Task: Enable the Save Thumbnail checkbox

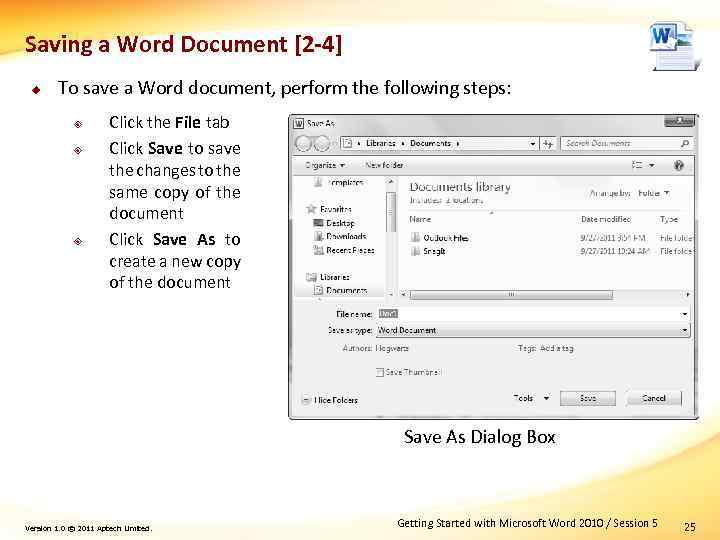Action: [379, 372]
